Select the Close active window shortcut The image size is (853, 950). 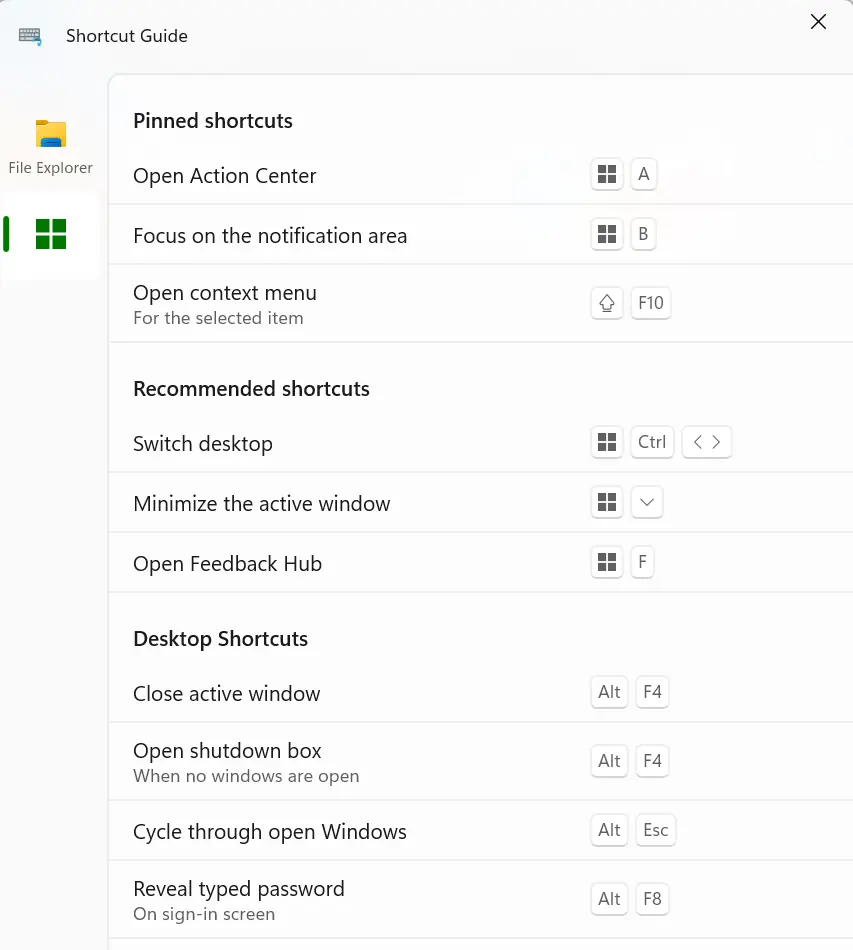point(480,693)
